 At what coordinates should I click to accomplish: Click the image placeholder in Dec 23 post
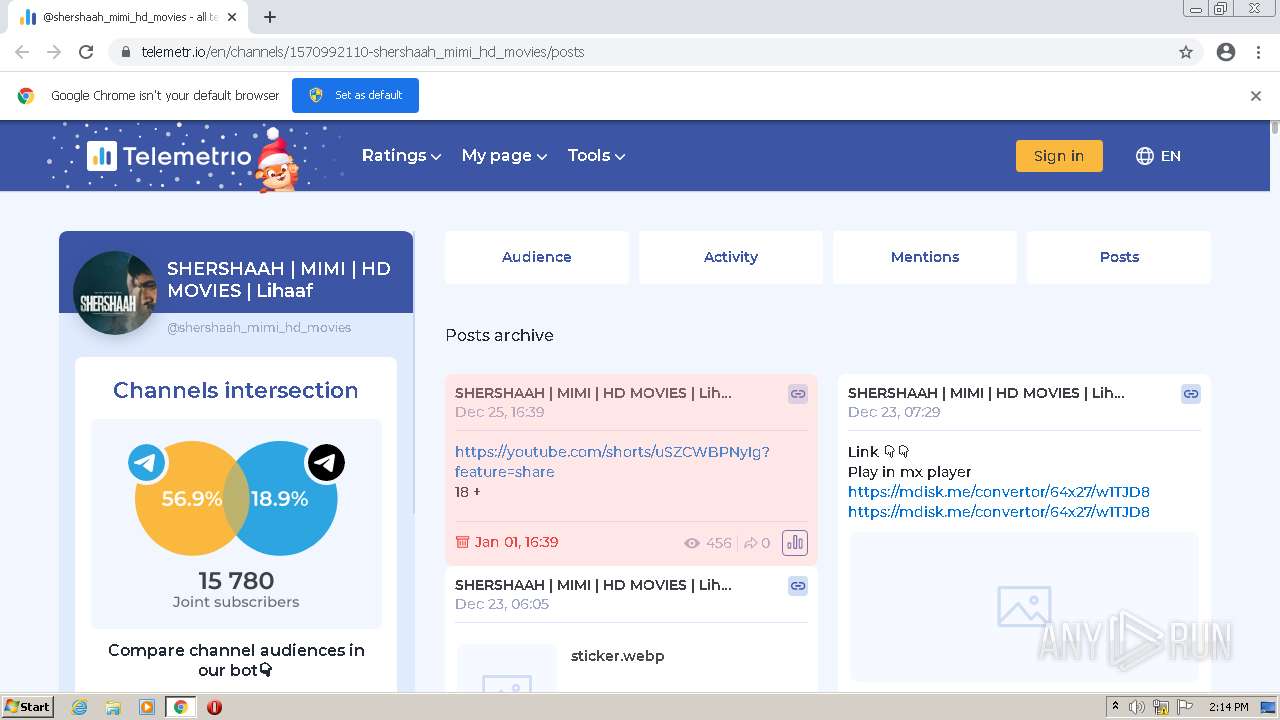click(1024, 606)
